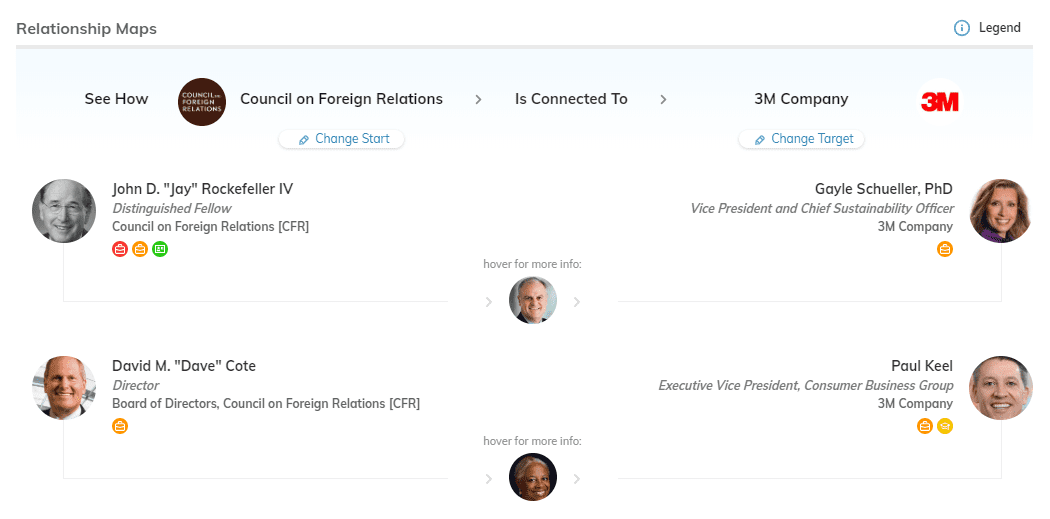The width and height of the screenshot is (1050, 519).
Task: Click the connector portrait between Cote and Keel
Action: click(x=533, y=477)
